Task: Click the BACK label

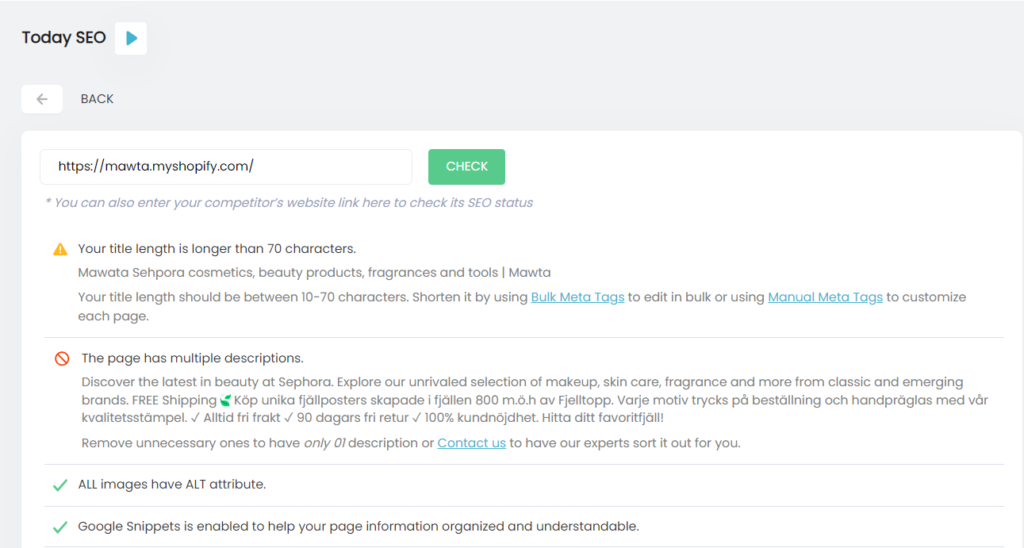Action: coord(97,99)
